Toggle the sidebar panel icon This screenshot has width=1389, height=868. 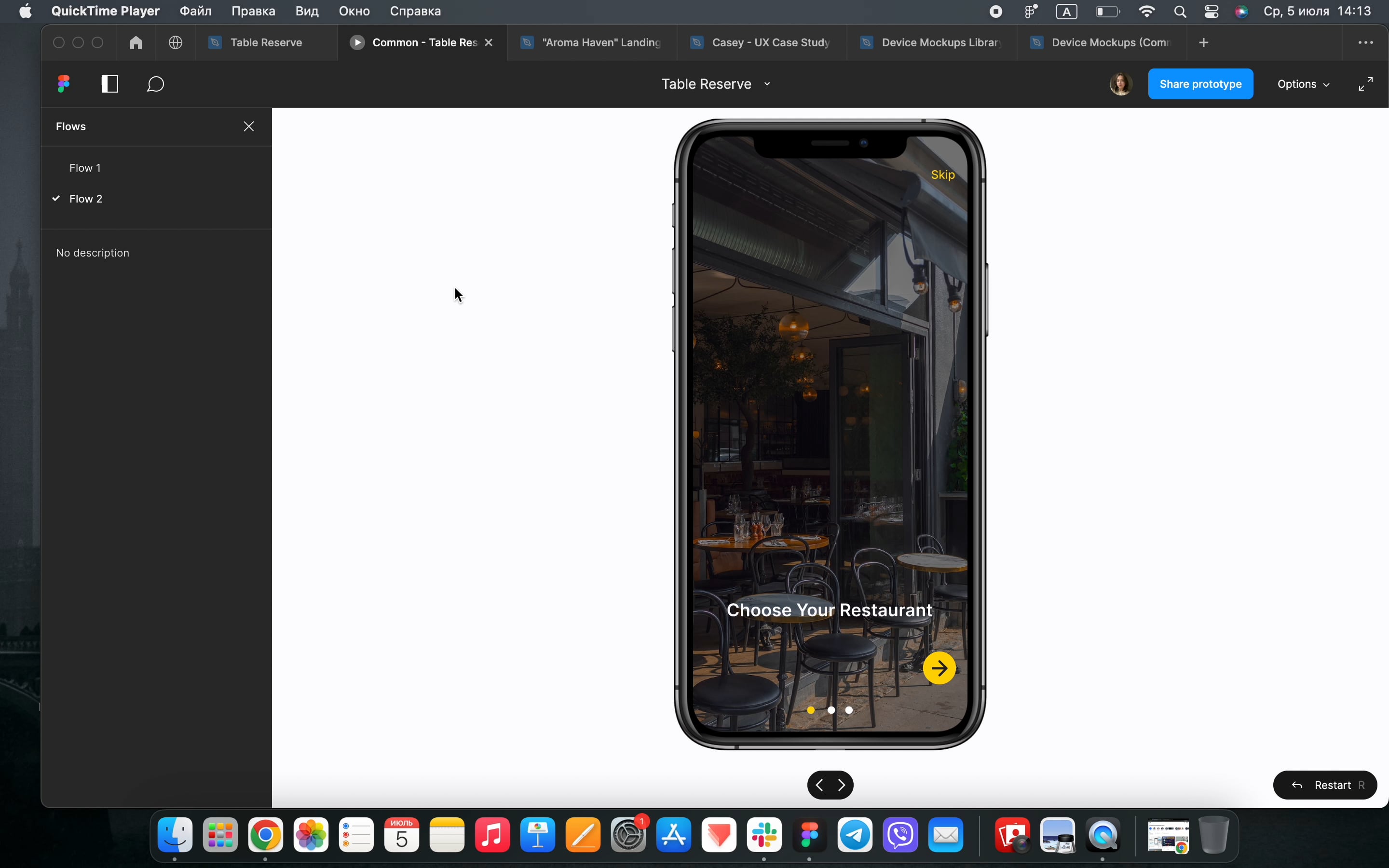coord(109,84)
